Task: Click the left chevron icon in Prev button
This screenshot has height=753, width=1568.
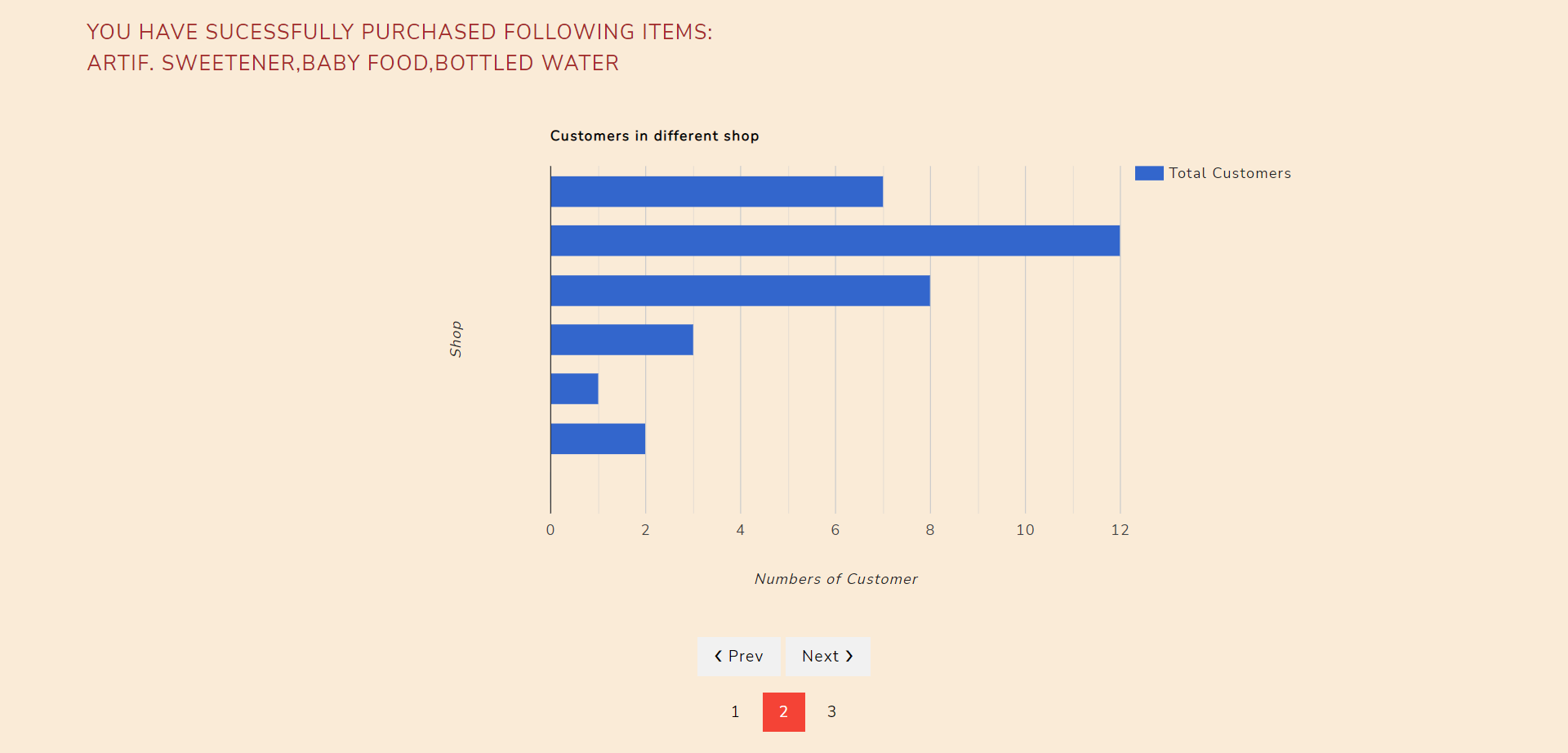Action: (x=717, y=656)
